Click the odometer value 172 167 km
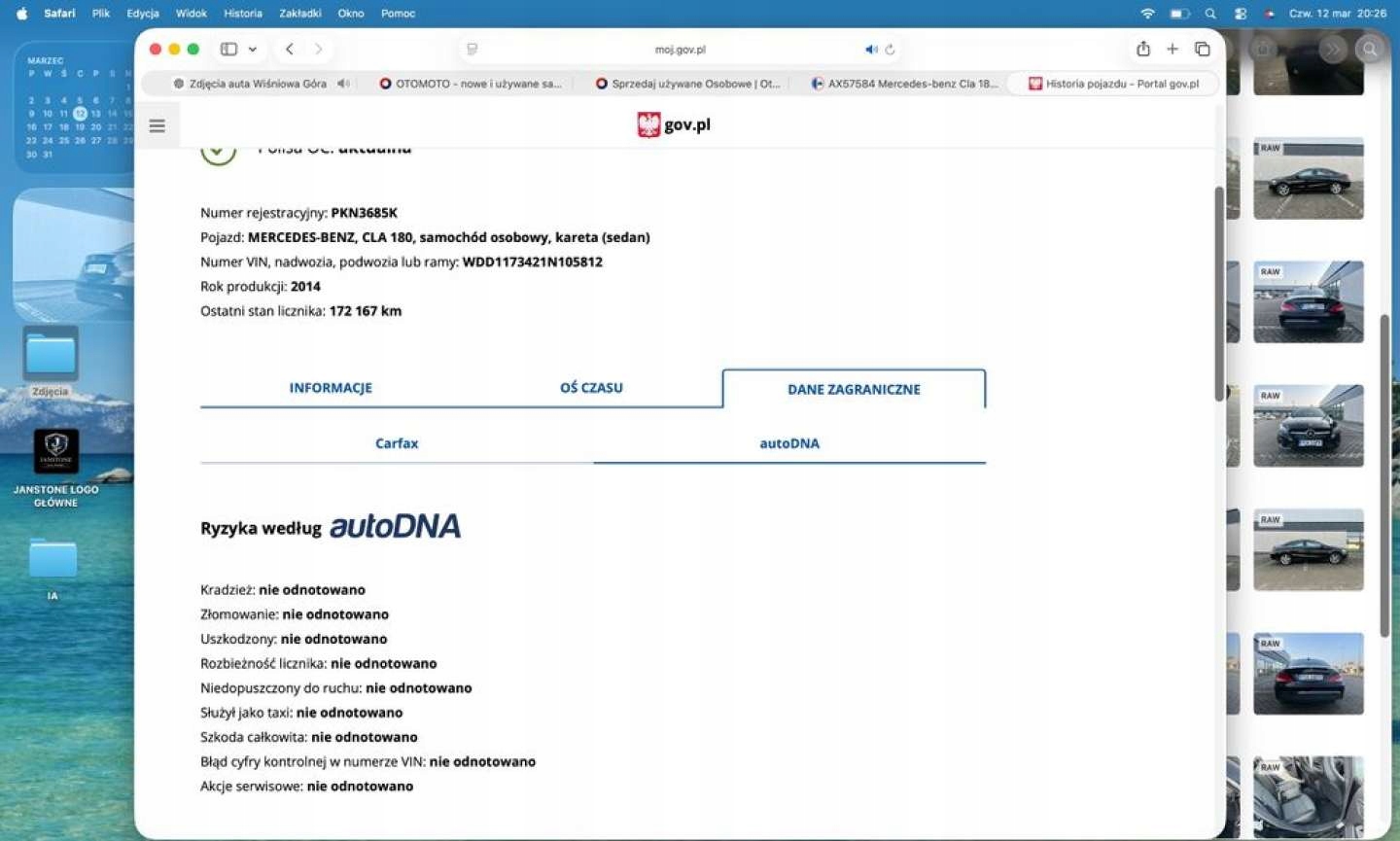1400x841 pixels. click(x=366, y=311)
